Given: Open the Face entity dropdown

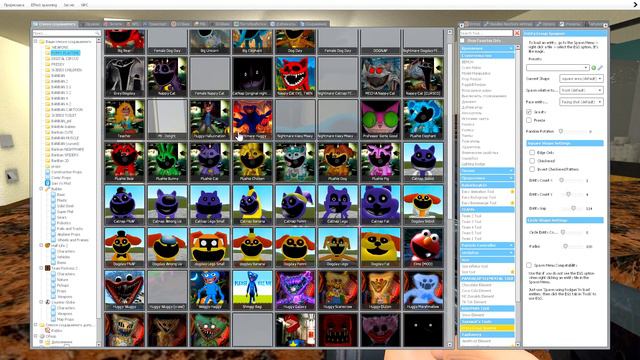Looking at the screenshot, I should coord(581,102).
